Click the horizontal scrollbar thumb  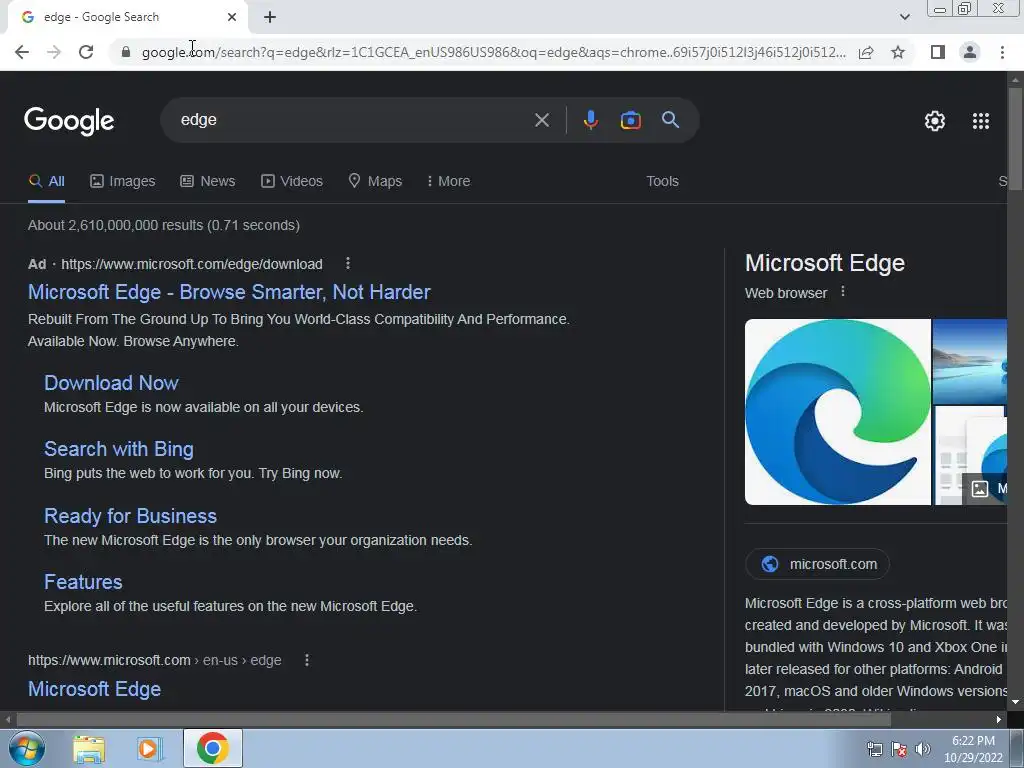click(454, 720)
